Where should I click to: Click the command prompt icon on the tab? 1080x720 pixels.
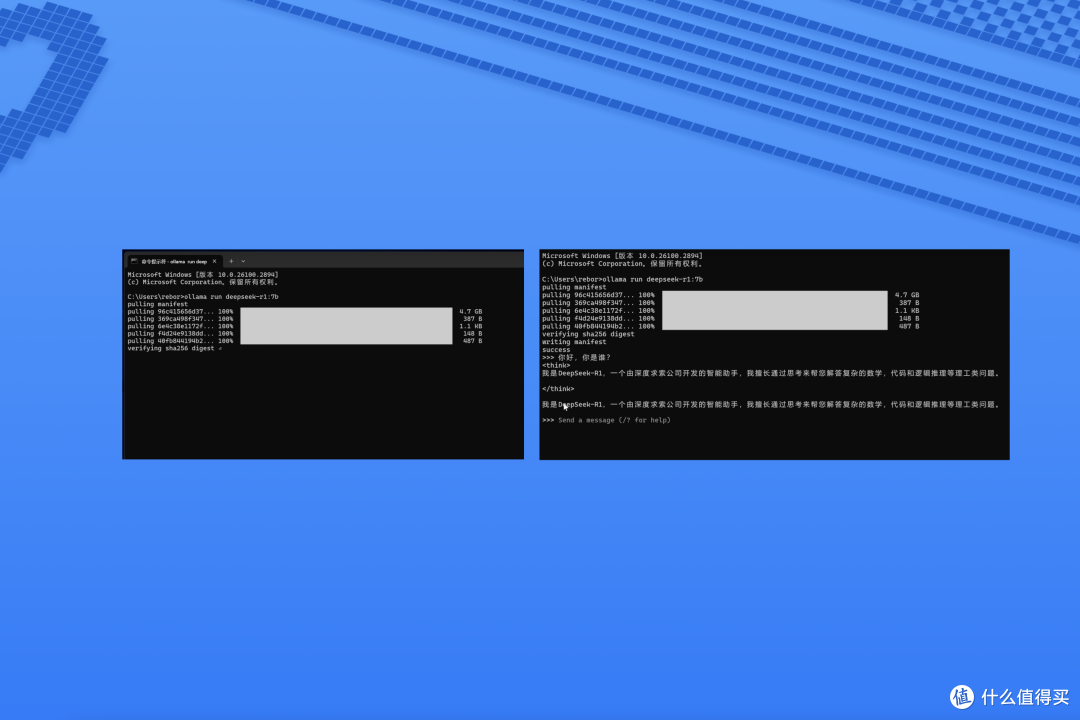[x=134, y=262]
